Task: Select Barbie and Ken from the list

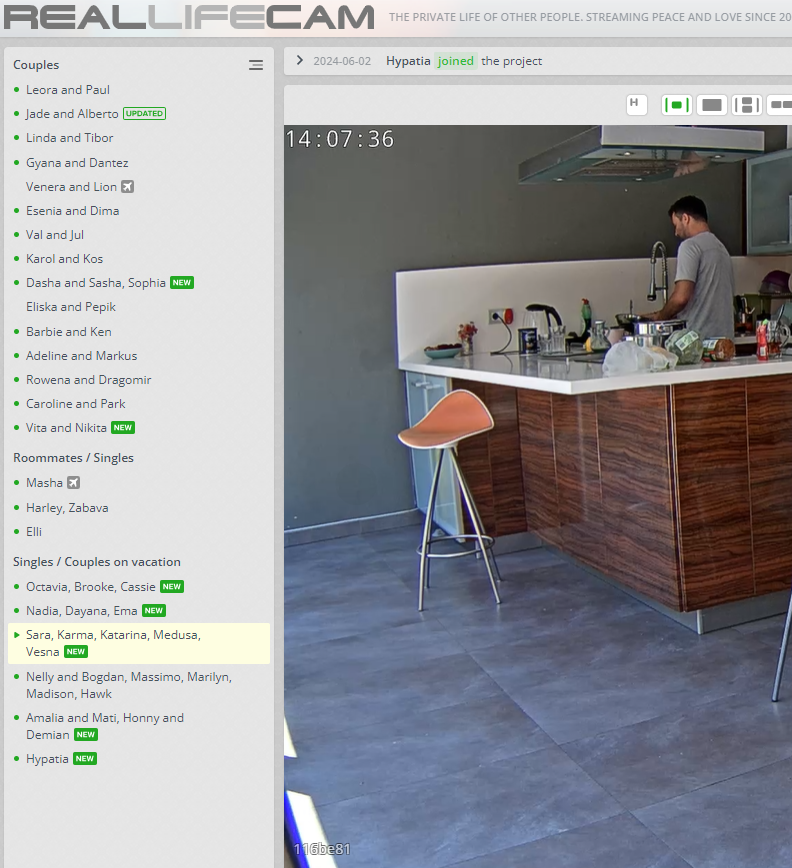Action: (69, 332)
